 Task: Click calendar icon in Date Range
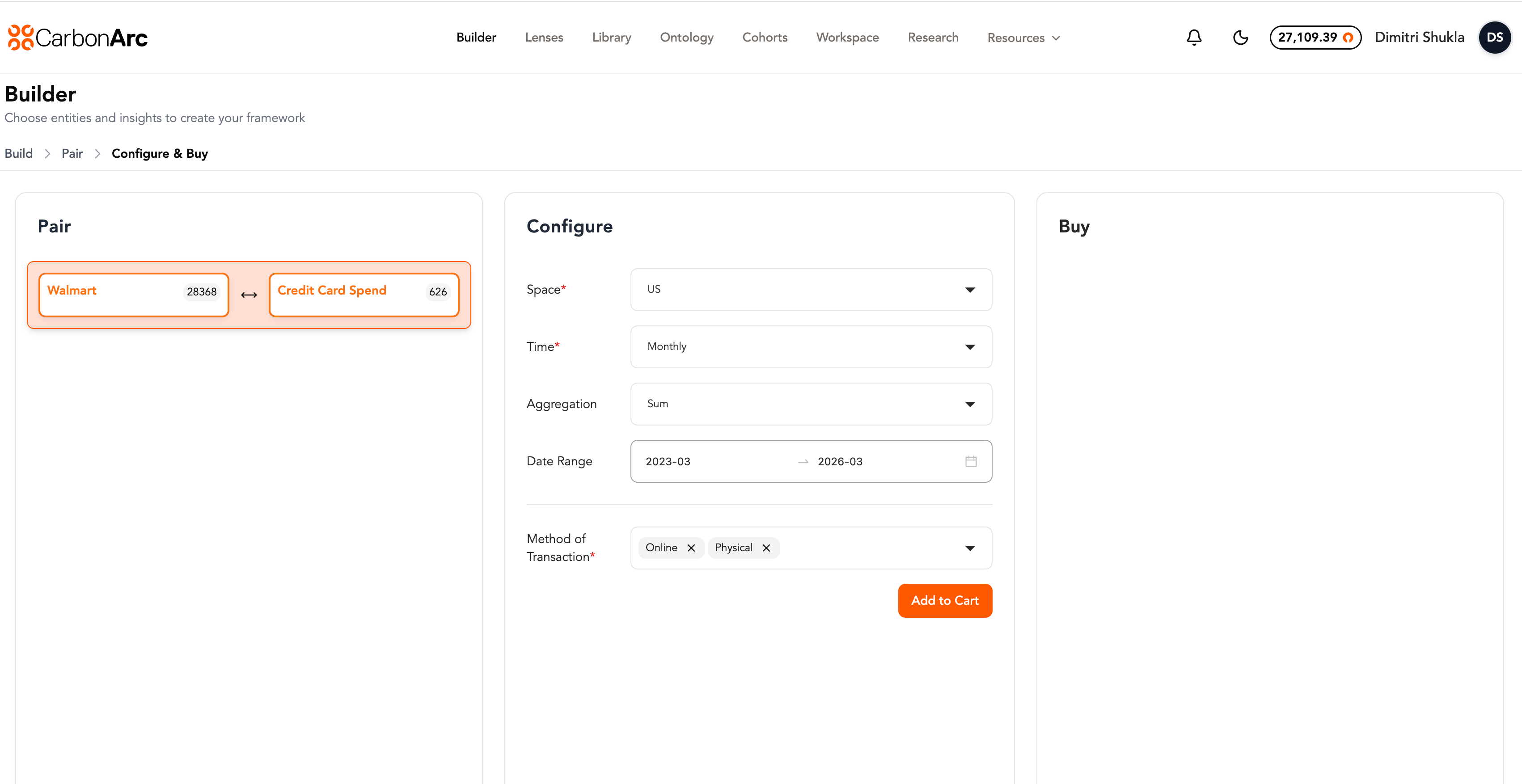pos(971,461)
